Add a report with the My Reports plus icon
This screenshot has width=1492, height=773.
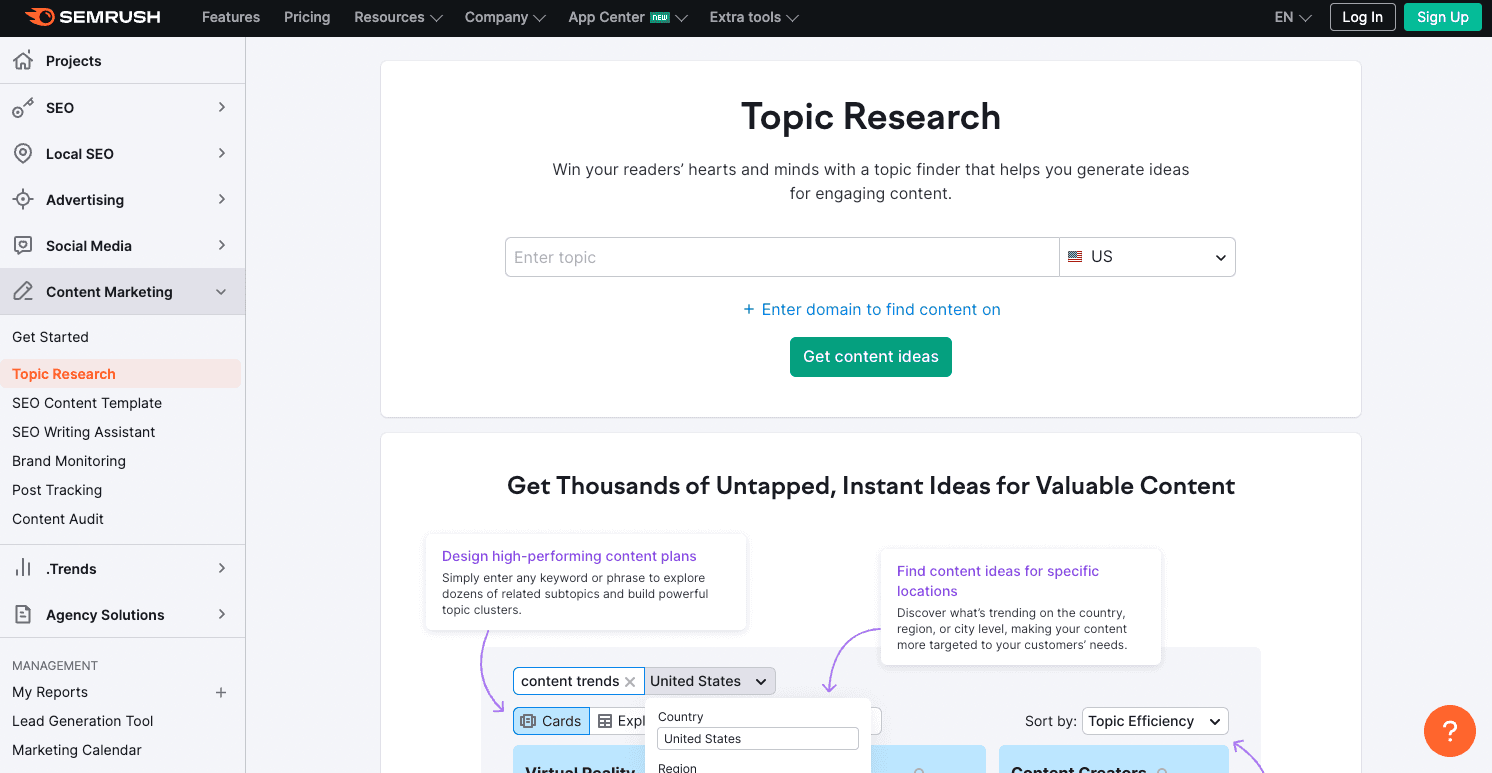pos(220,691)
